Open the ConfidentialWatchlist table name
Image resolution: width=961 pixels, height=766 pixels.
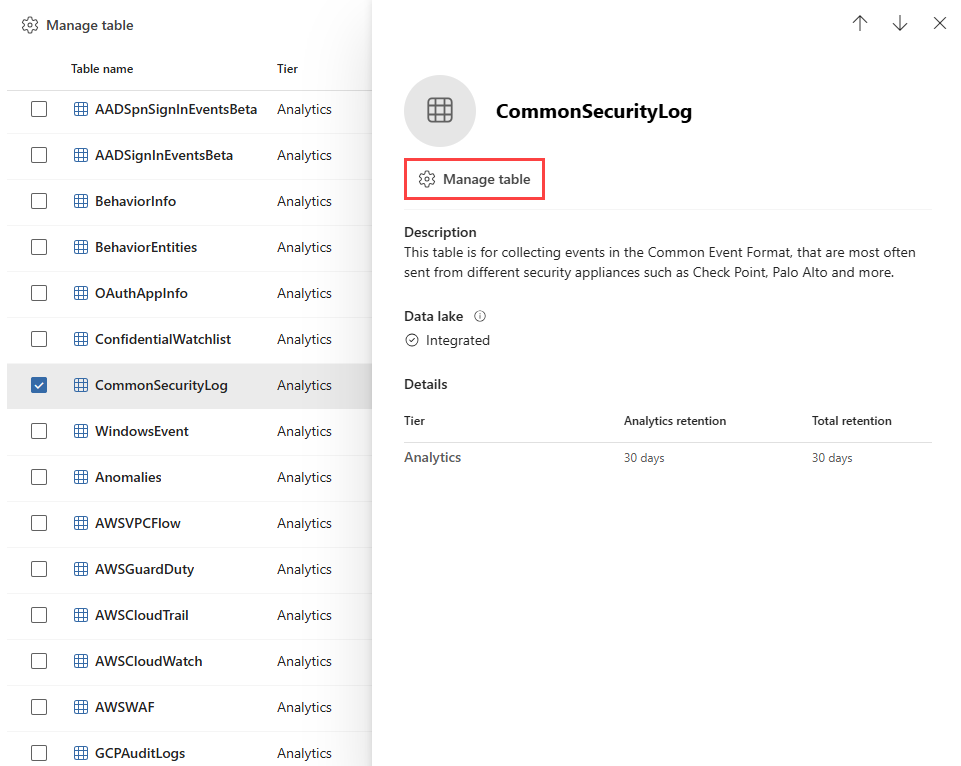coord(163,339)
